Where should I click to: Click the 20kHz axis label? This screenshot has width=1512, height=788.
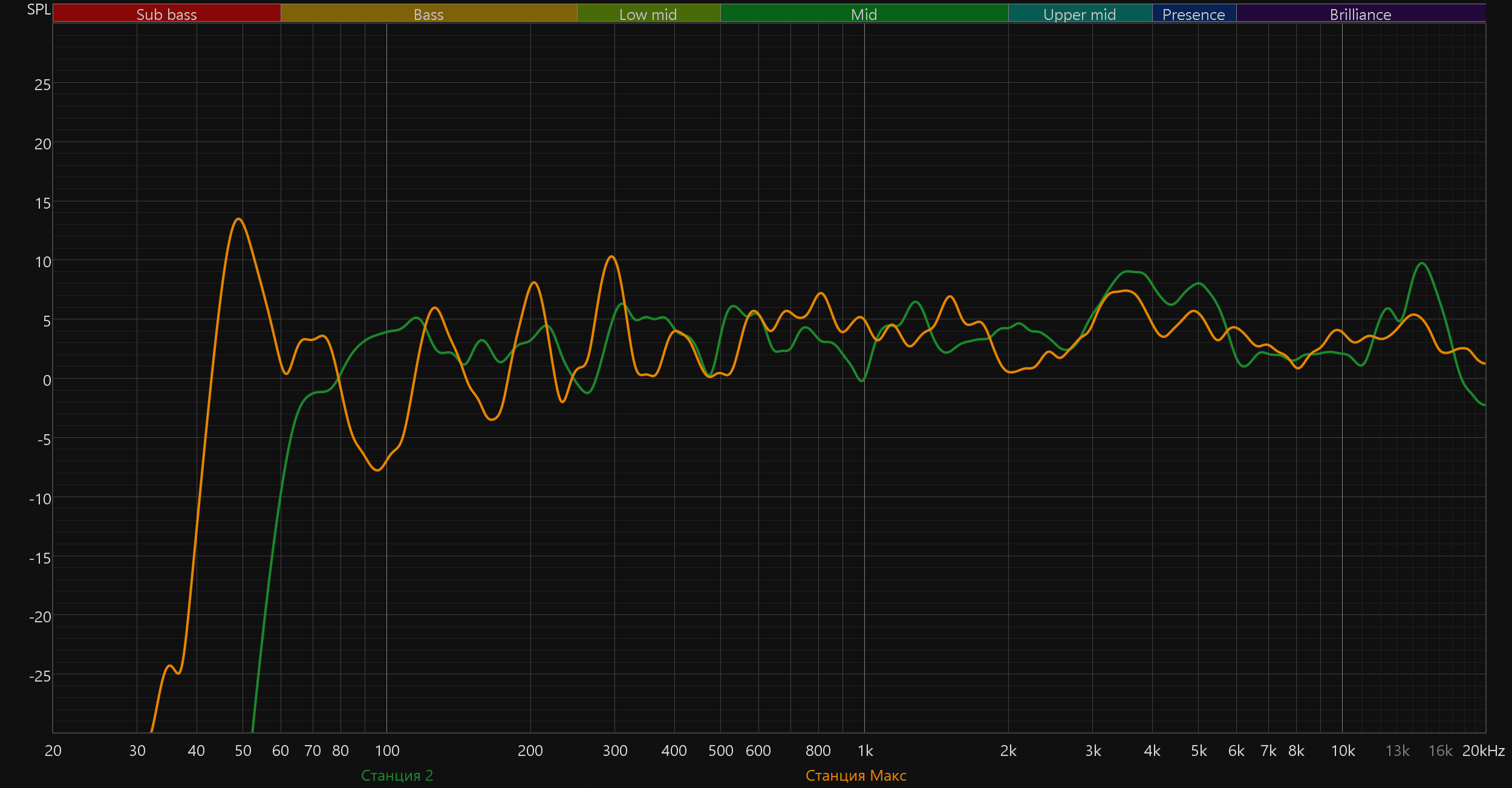coord(1483,751)
